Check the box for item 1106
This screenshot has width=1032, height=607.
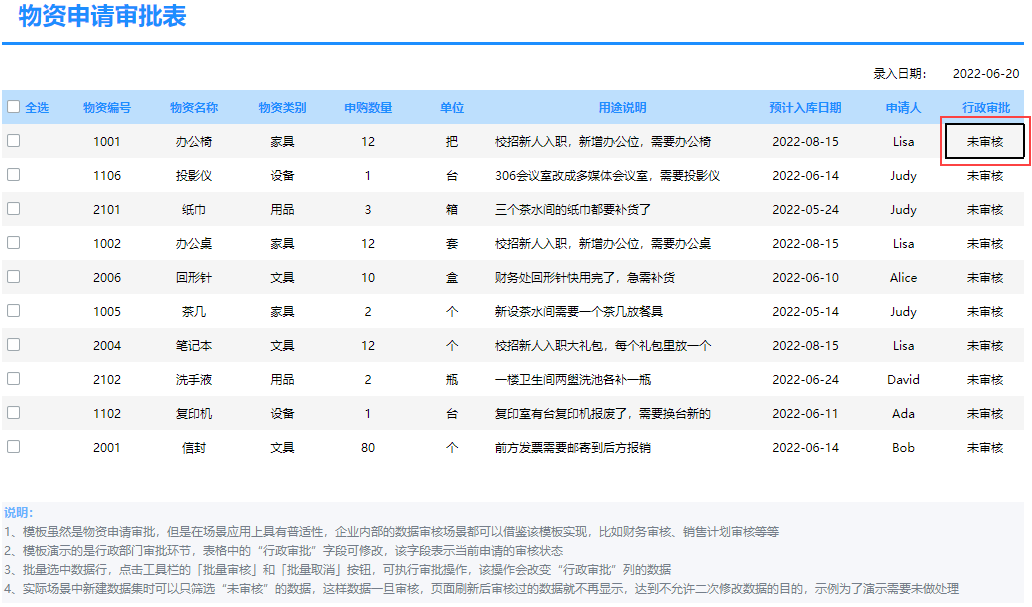13,175
